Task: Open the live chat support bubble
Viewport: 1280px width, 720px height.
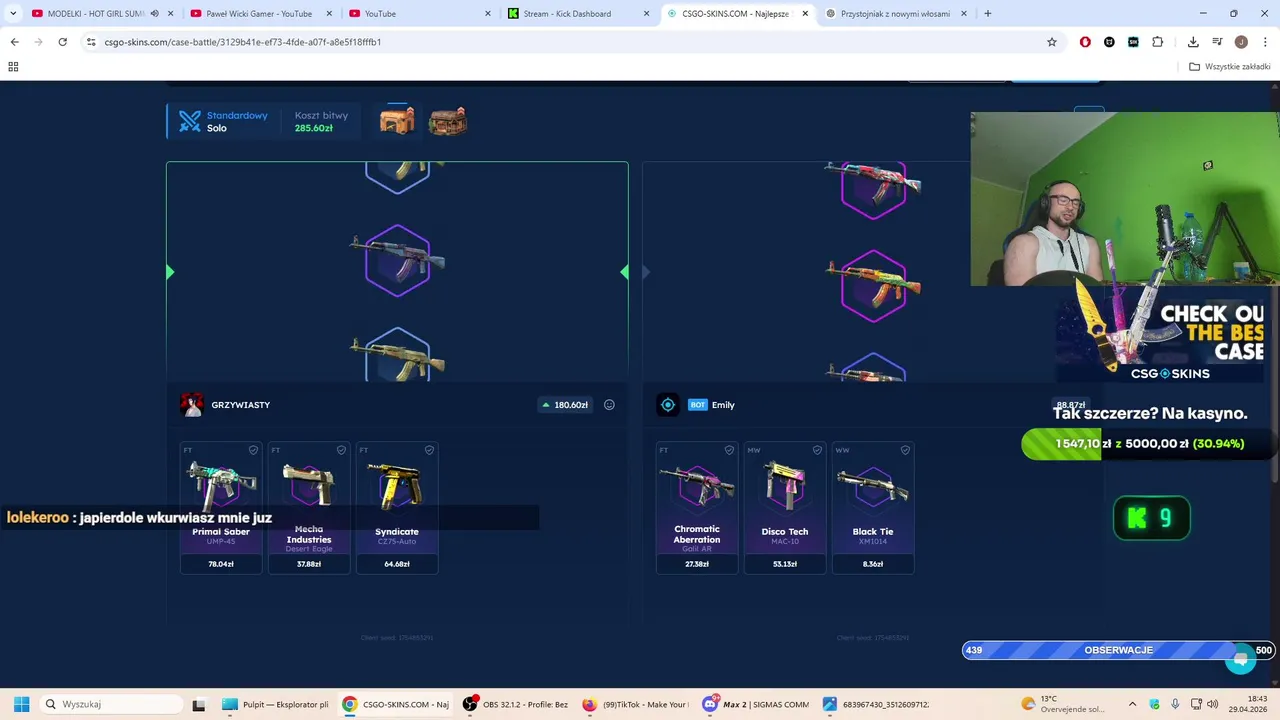Action: [x=1240, y=659]
